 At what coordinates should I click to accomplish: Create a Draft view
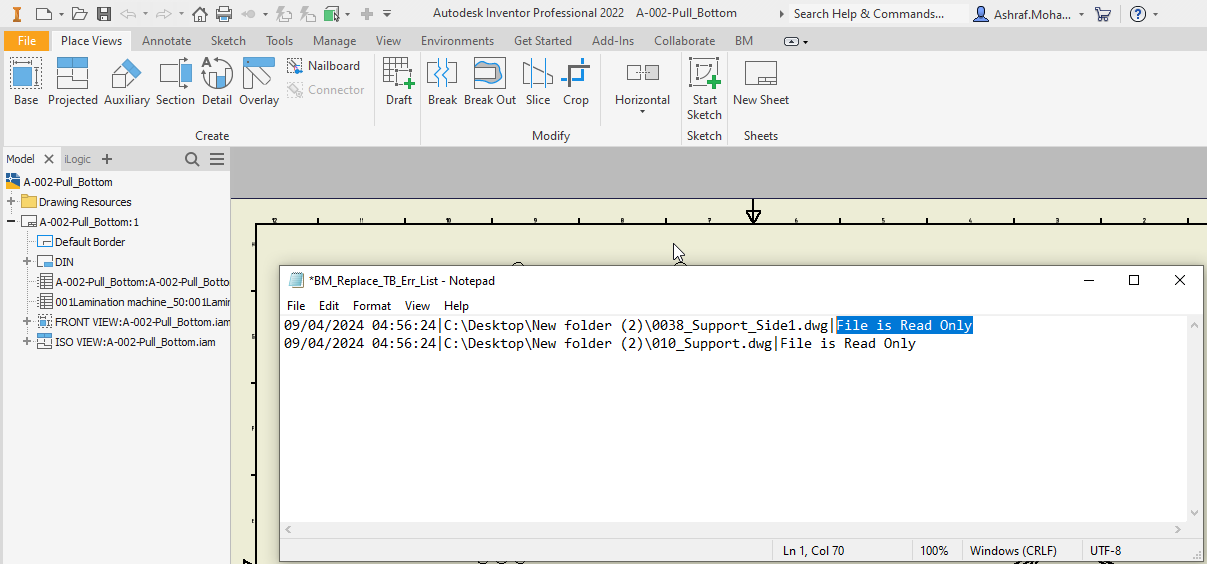click(x=399, y=81)
